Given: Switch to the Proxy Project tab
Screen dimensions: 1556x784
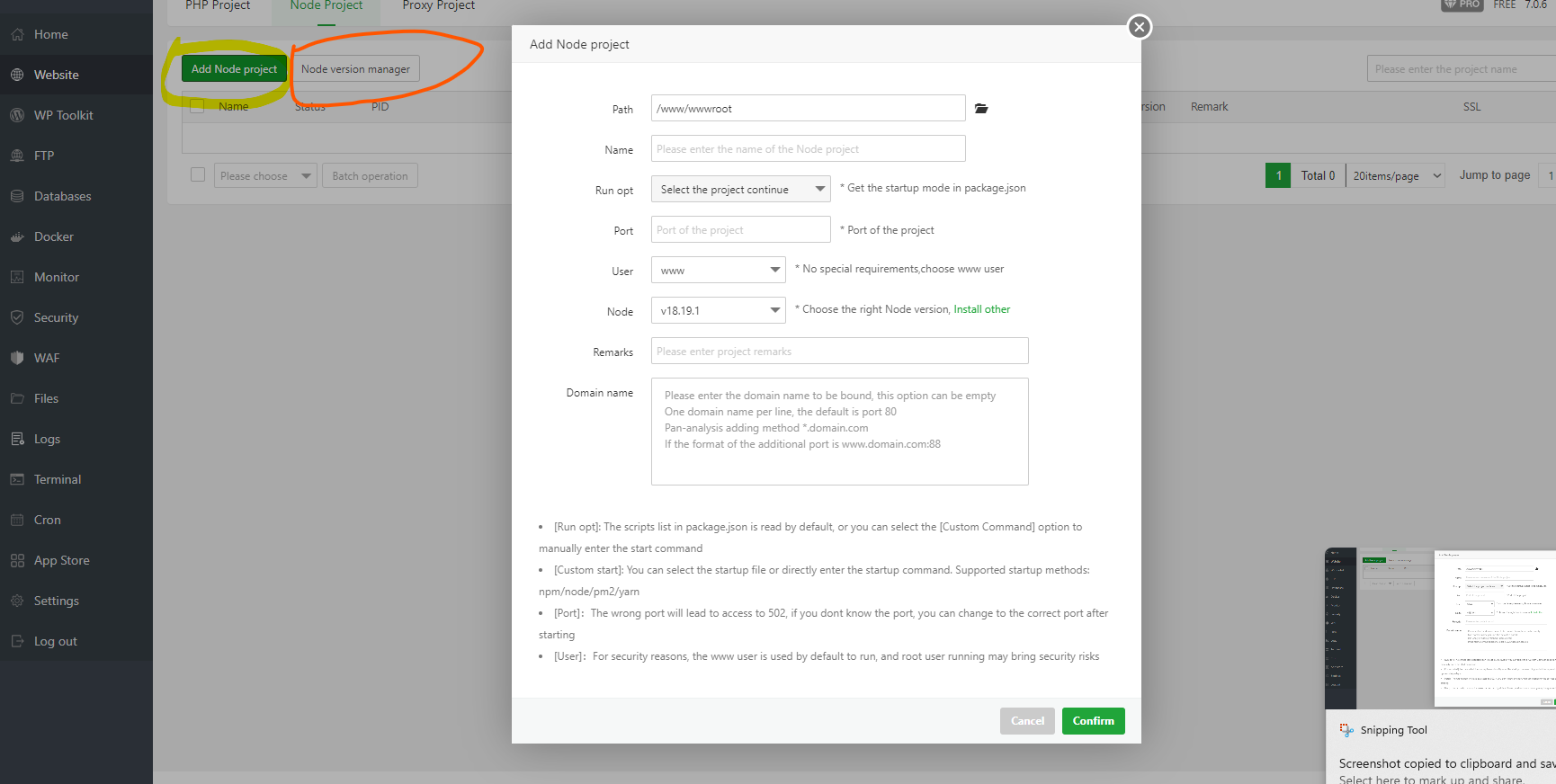Looking at the screenshot, I should pos(438,6).
